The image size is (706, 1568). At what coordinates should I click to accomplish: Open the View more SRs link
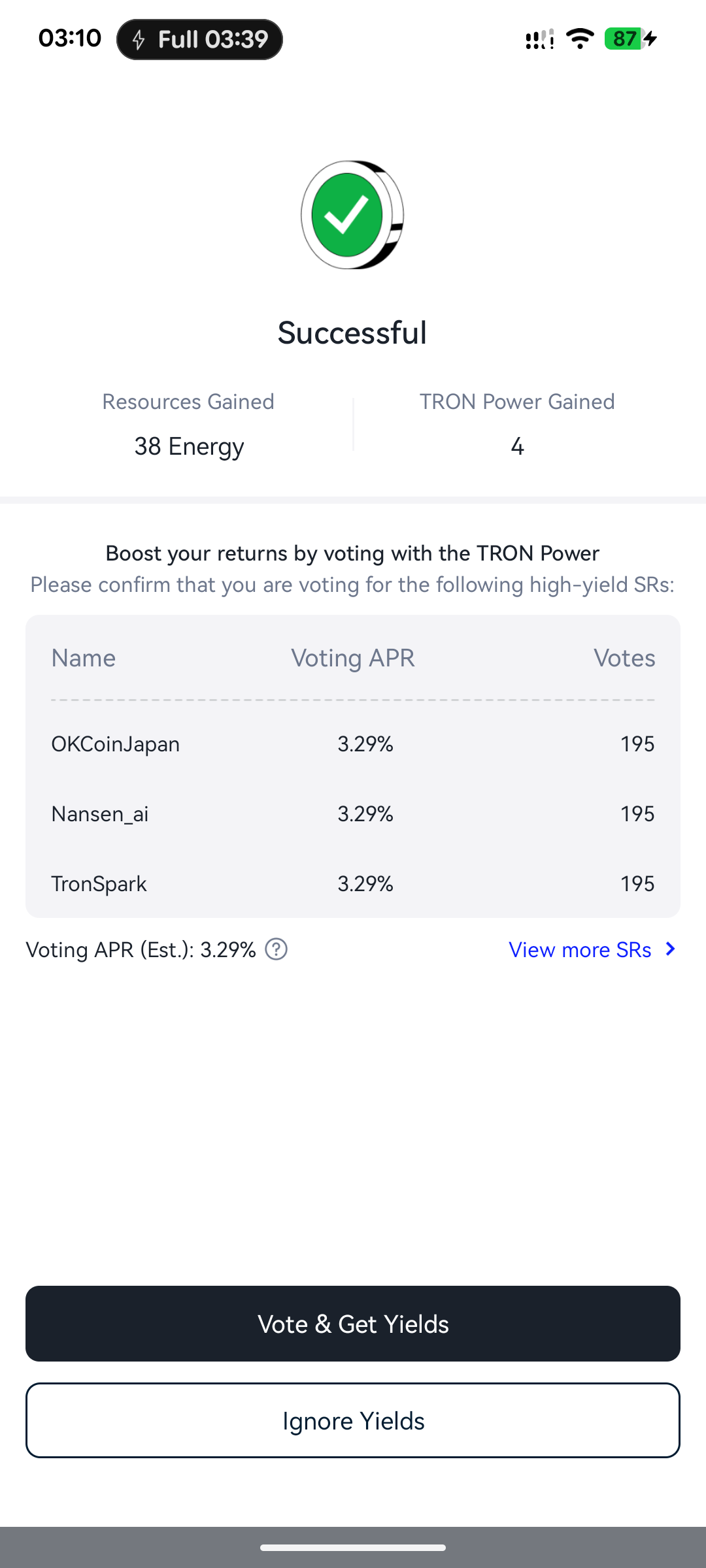click(580, 949)
